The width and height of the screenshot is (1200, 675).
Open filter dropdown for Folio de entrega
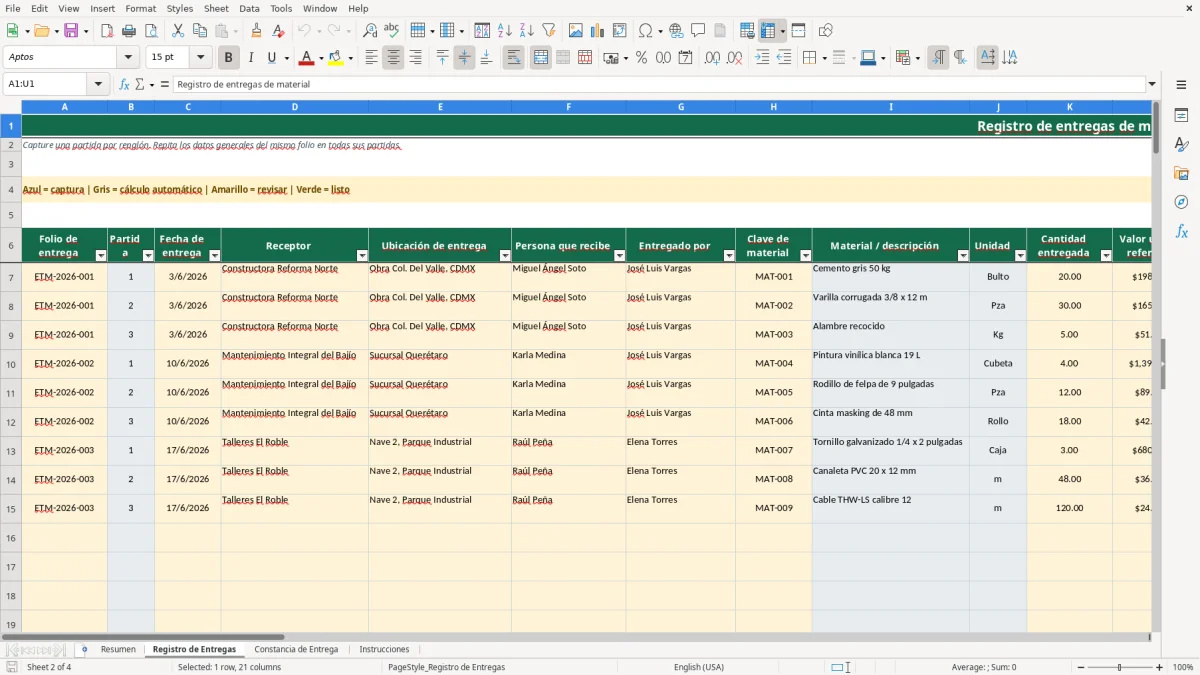coord(100,256)
